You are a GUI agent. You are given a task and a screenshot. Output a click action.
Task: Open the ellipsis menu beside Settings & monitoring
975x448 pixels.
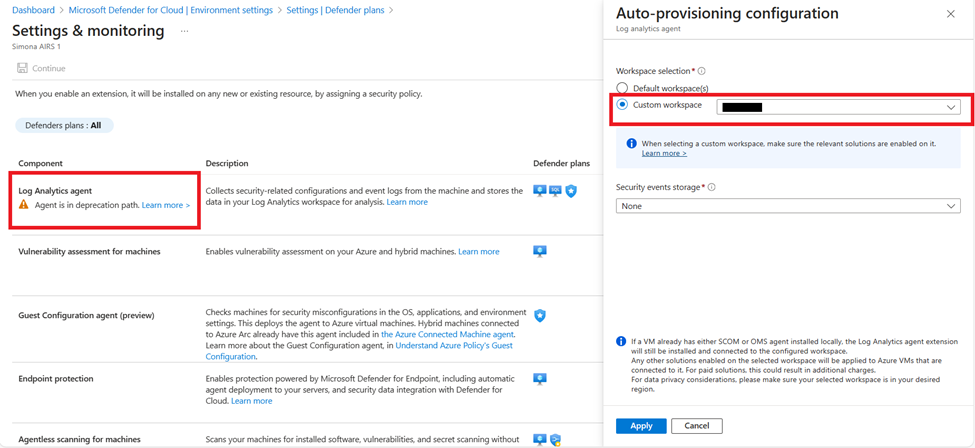(185, 30)
